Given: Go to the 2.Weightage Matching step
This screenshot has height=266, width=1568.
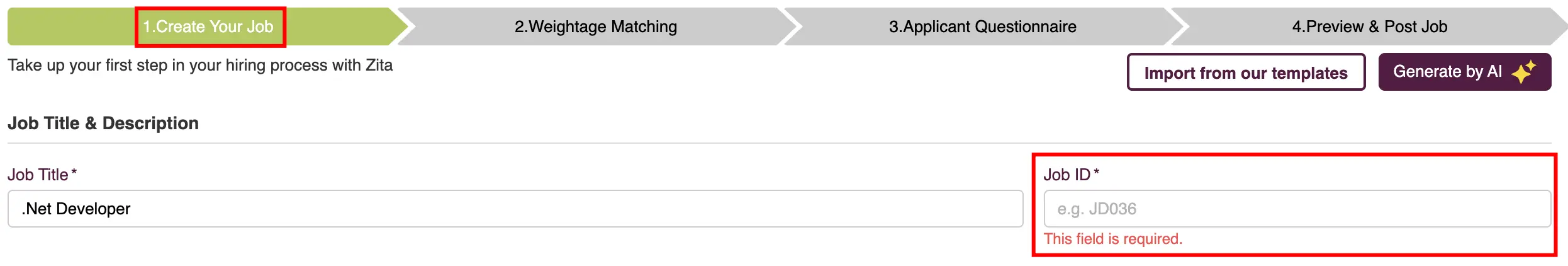Looking at the screenshot, I should 596,26.
